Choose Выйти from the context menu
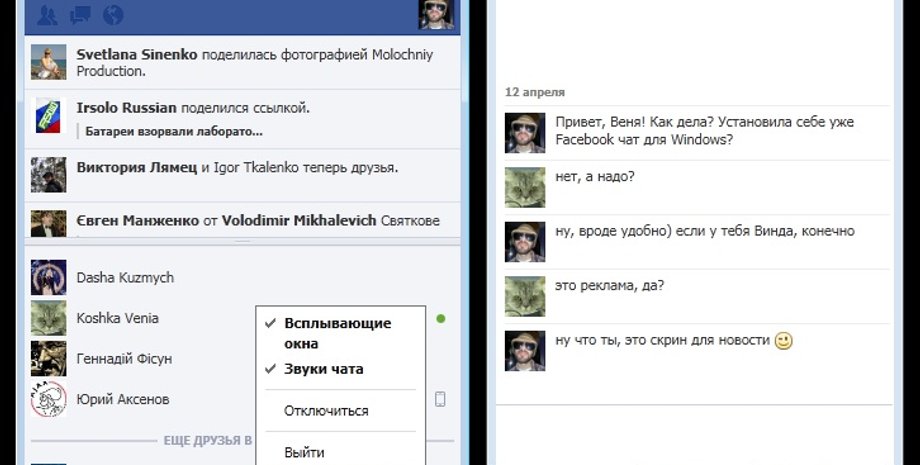Screen dimensions: 920x465 click(304, 452)
